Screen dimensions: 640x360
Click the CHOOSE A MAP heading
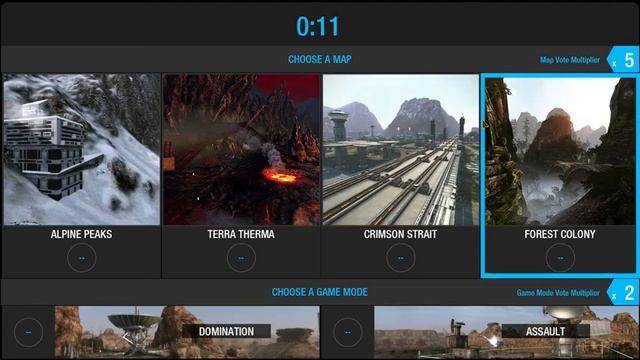[320, 60]
